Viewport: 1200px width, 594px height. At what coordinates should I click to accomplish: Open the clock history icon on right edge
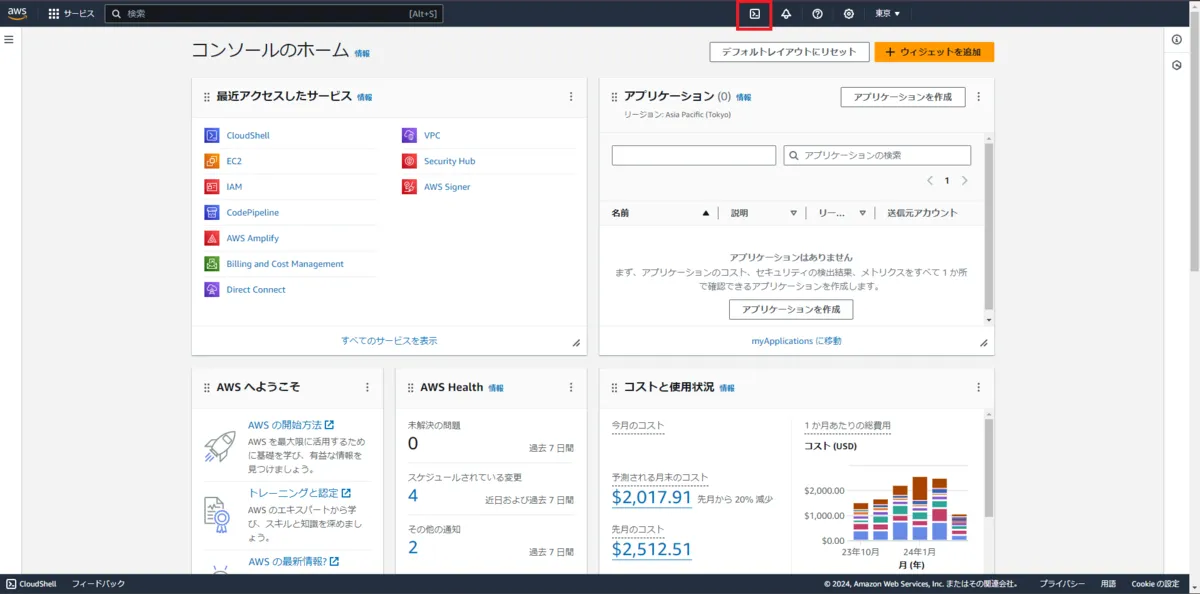(x=1177, y=65)
